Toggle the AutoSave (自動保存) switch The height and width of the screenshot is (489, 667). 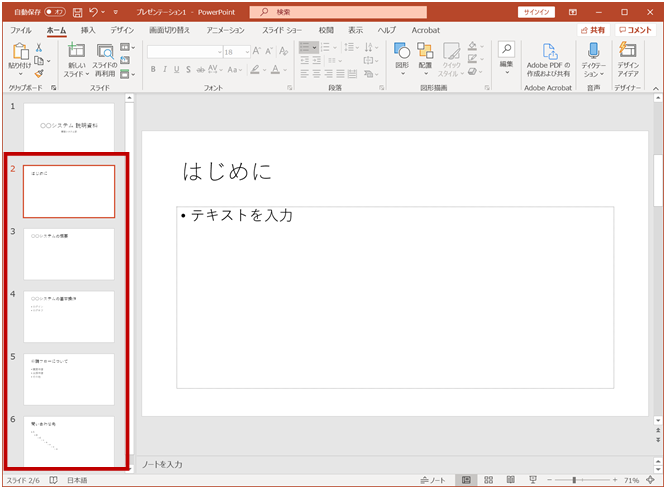54,12
